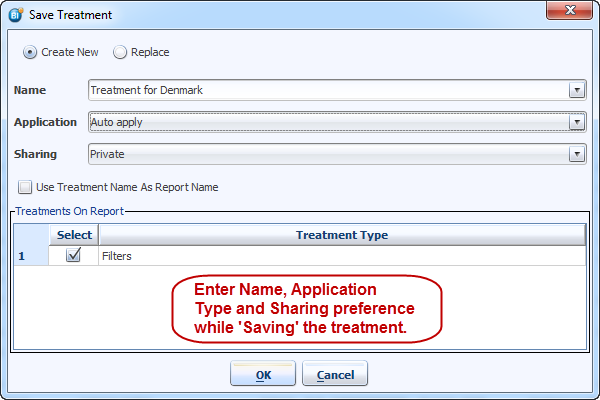The height and width of the screenshot is (400, 600).
Task: Click the Treatment Type column header
Action: (x=341, y=235)
